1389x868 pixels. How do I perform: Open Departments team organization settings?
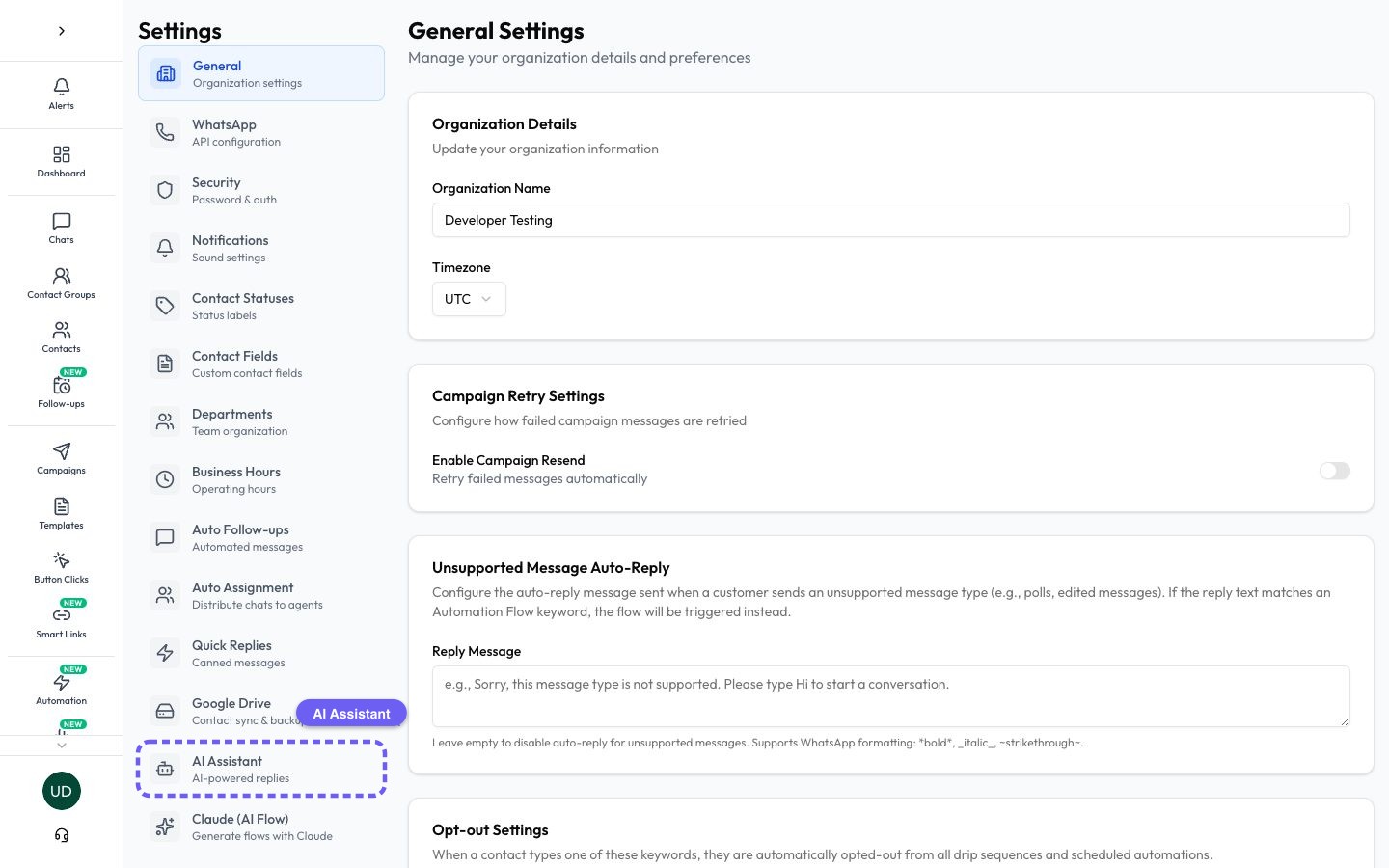(x=261, y=421)
